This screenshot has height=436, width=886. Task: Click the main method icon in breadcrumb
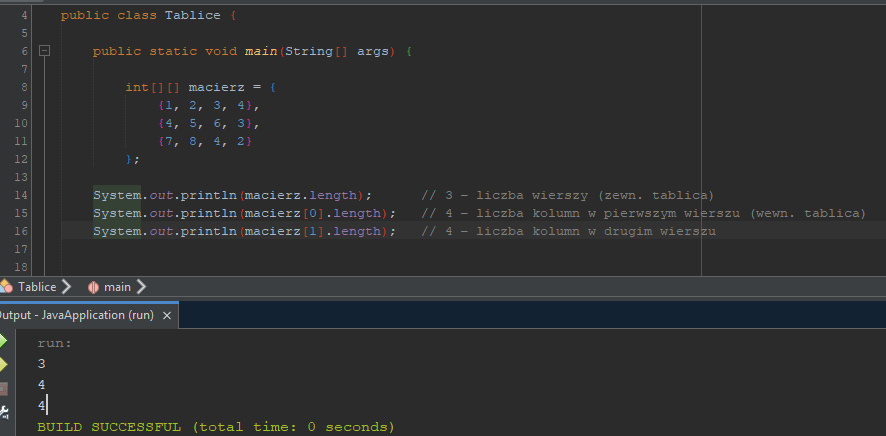click(x=93, y=287)
